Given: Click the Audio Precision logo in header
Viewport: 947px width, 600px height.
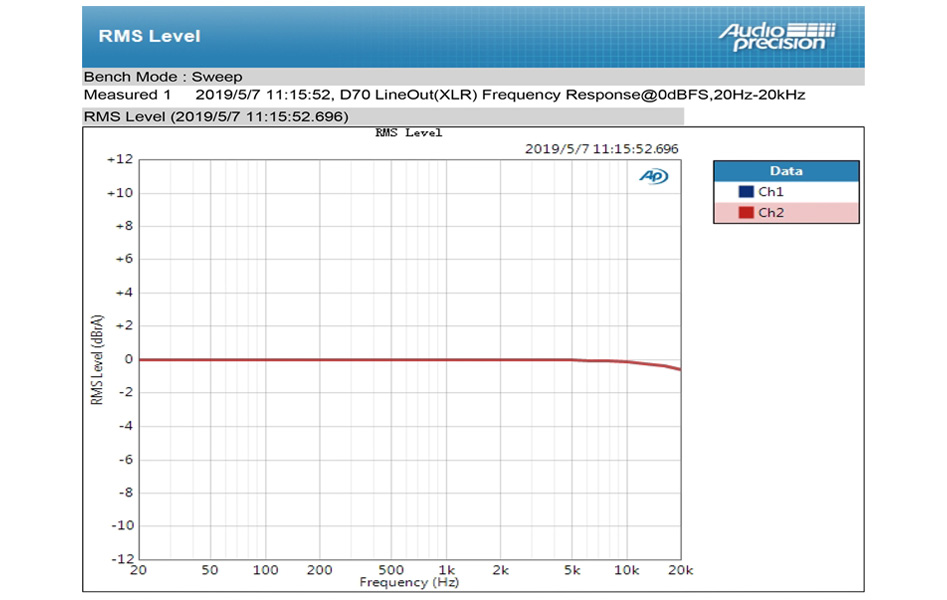Looking at the screenshot, I should [x=777, y=36].
